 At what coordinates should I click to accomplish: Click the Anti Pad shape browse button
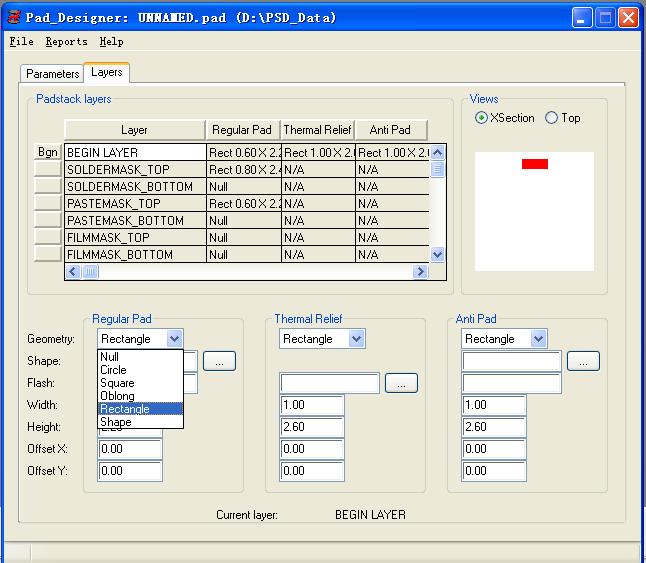coord(583,361)
